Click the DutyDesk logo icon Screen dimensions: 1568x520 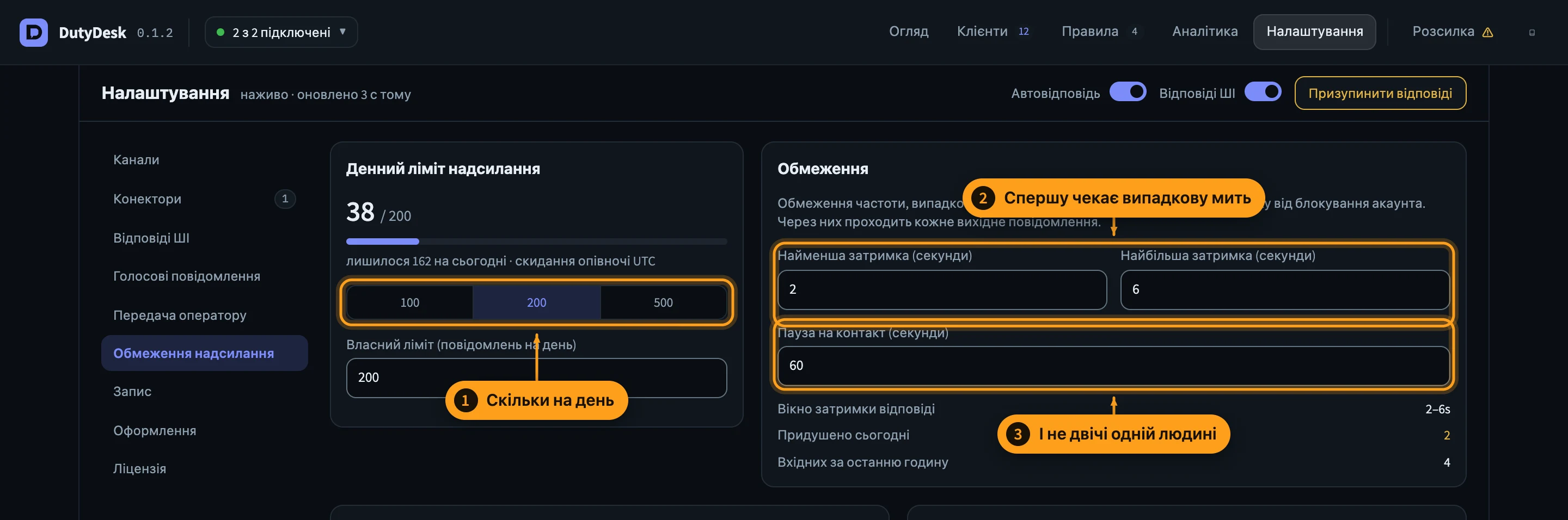coord(33,32)
